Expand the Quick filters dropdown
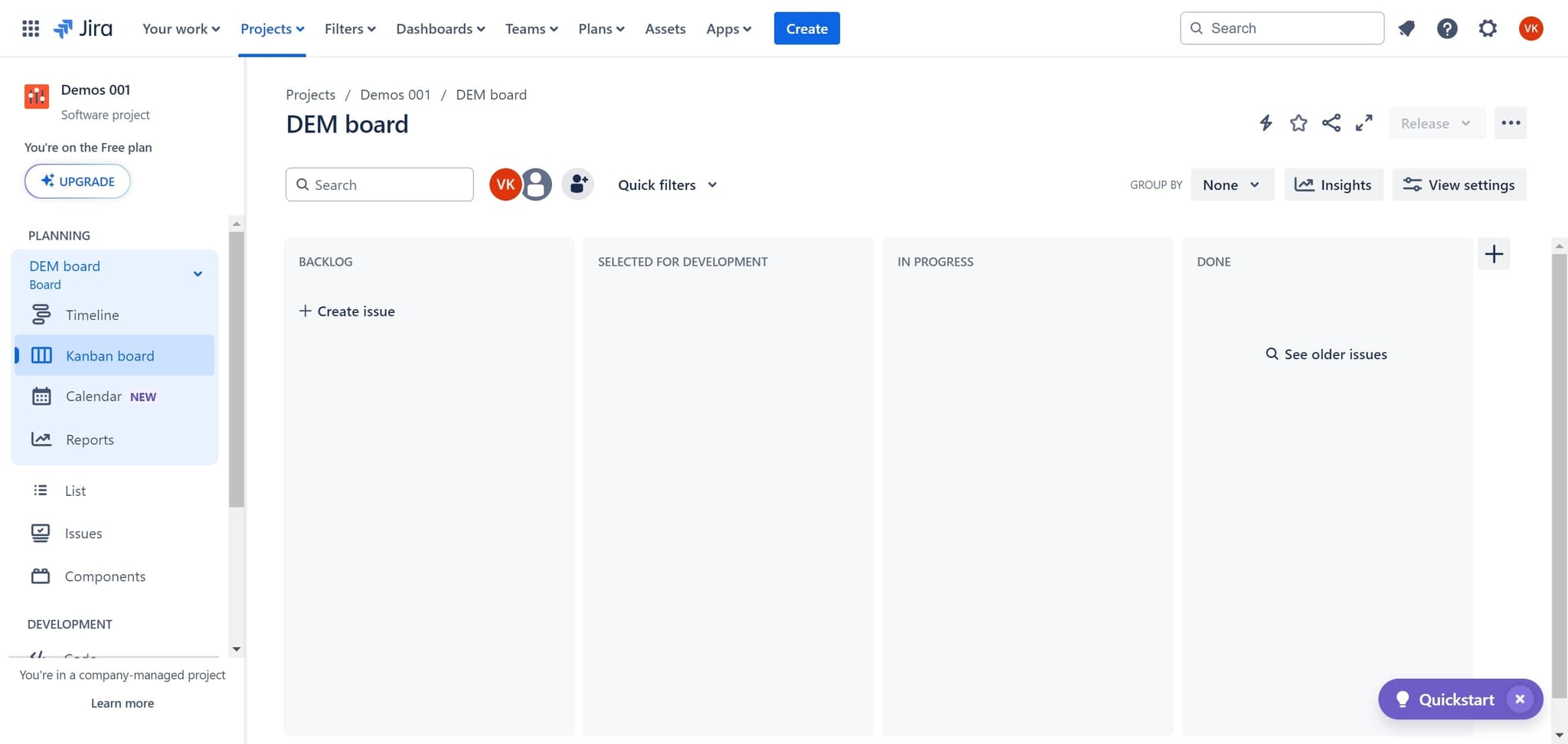 pyautogui.click(x=666, y=184)
